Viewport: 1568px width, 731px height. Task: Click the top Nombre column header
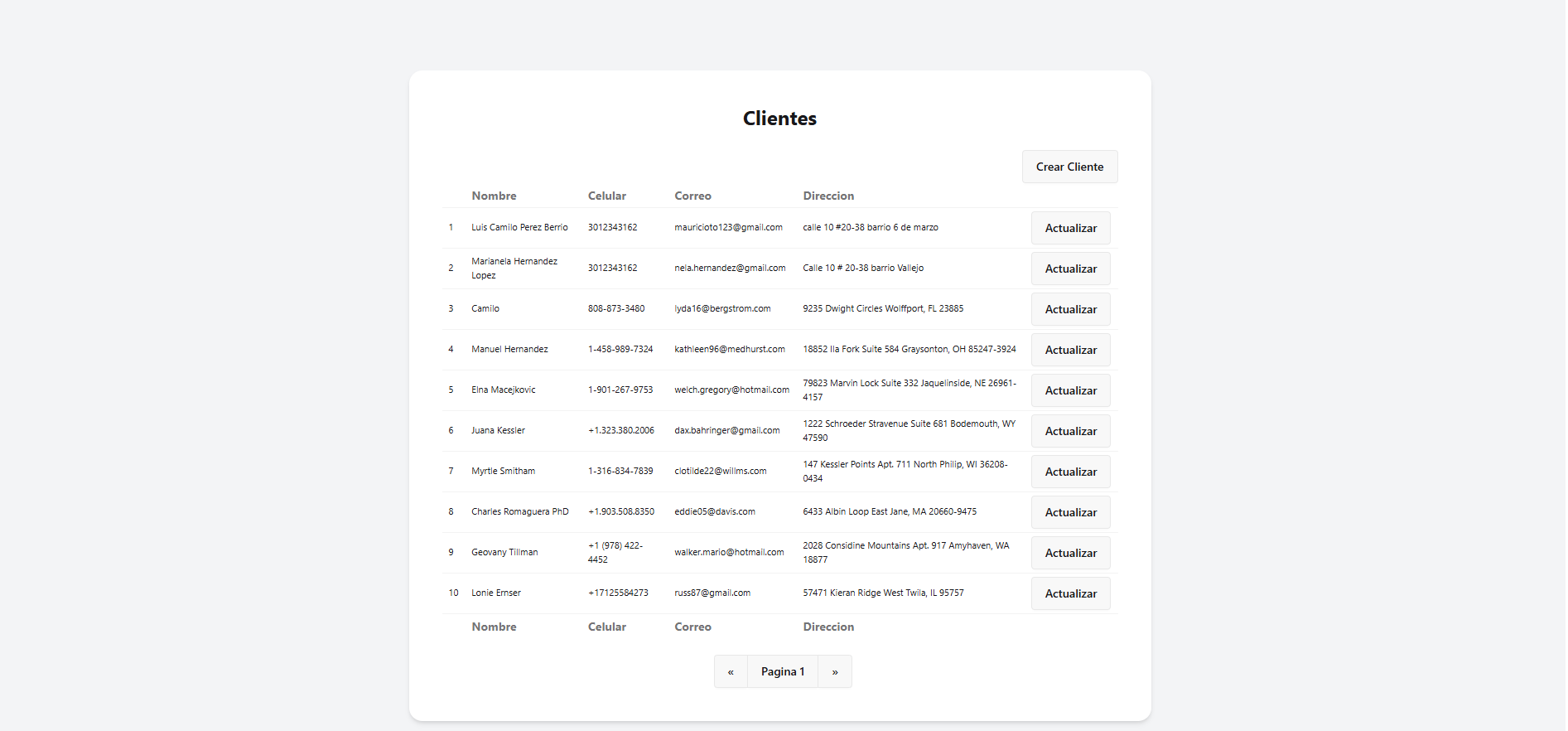point(494,196)
